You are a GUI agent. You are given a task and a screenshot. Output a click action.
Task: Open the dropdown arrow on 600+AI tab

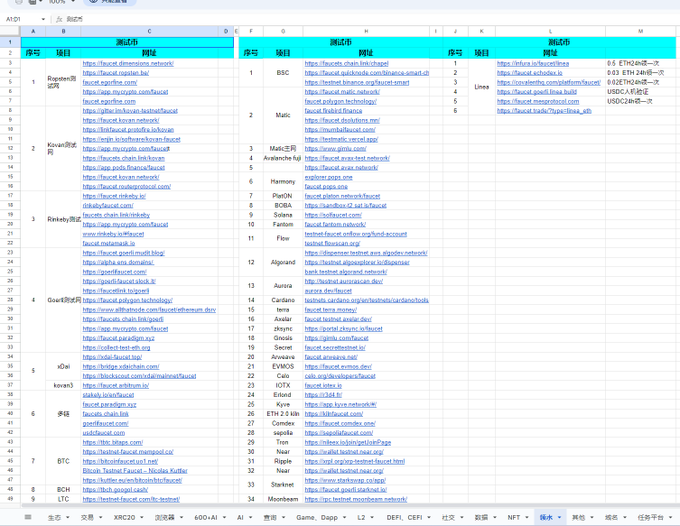click(x=224, y=517)
